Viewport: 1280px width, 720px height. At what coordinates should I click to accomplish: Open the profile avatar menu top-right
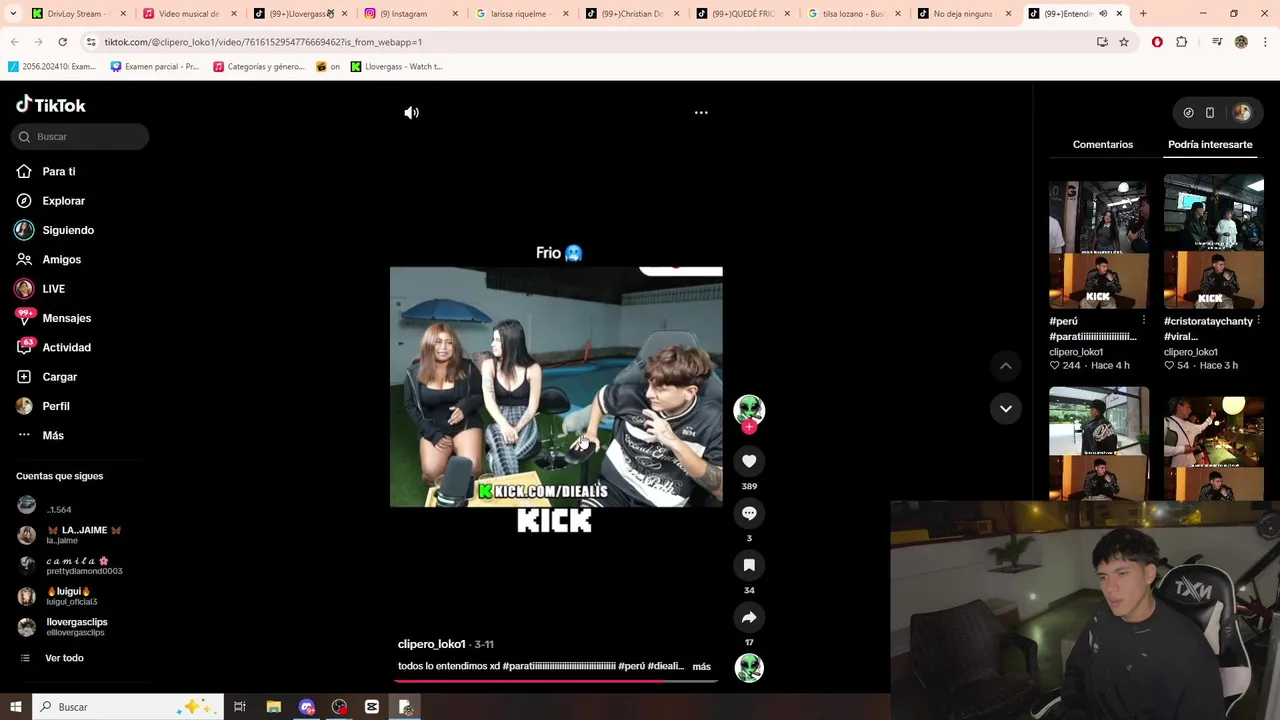[1242, 113]
